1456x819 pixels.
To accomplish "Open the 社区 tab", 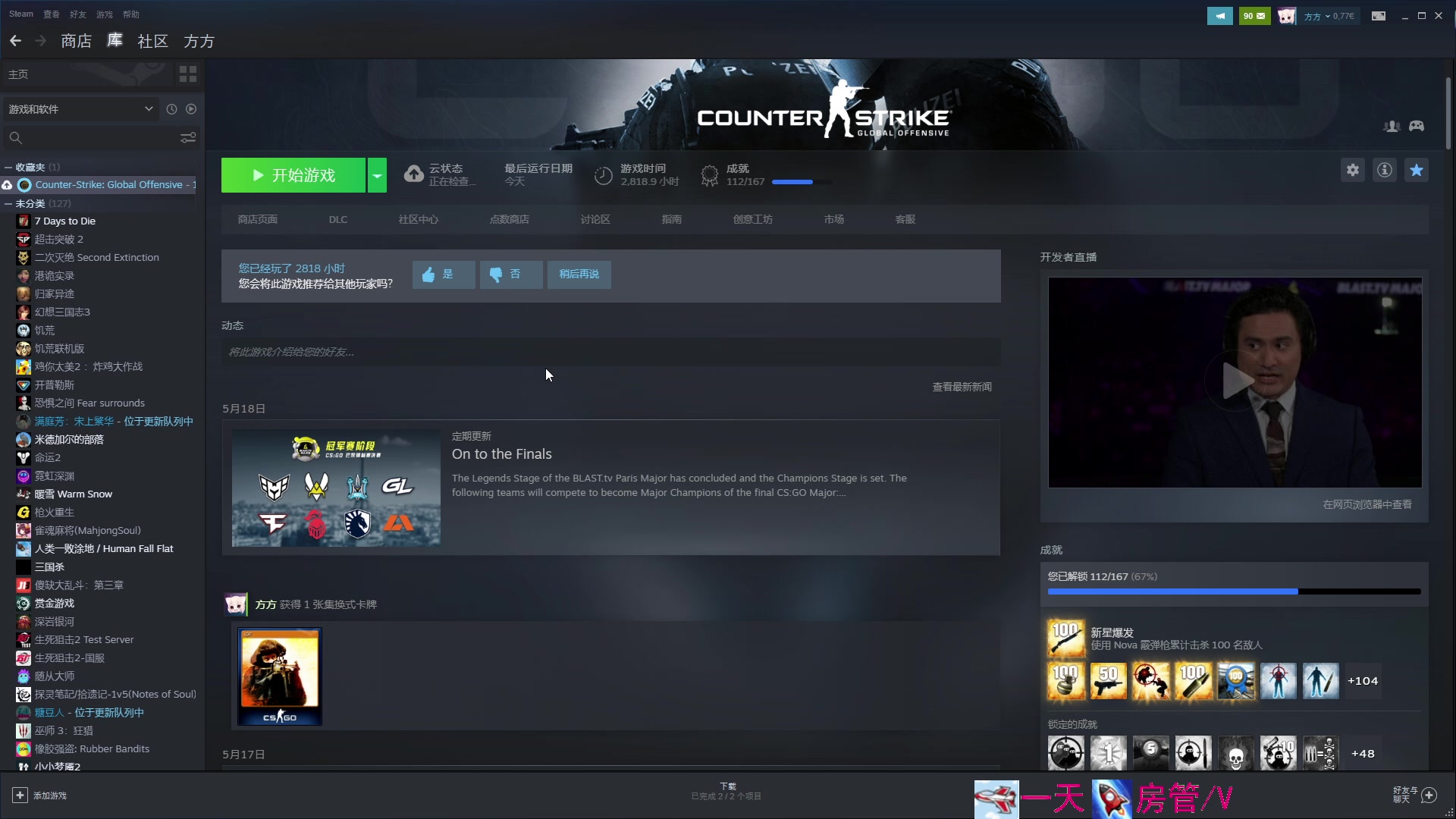I will tap(152, 41).
